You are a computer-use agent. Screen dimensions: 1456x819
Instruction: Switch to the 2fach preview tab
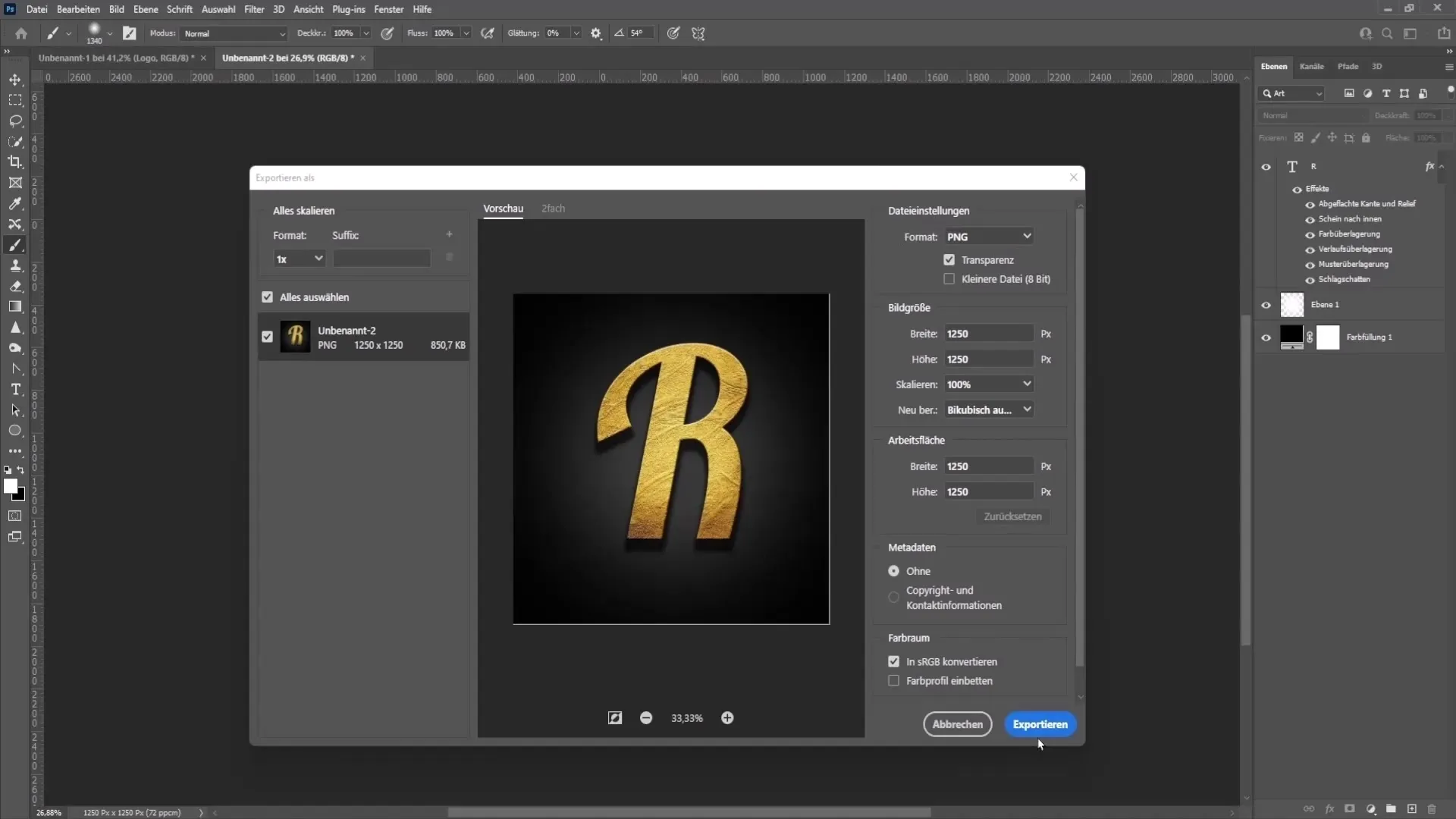pos(553,209)
